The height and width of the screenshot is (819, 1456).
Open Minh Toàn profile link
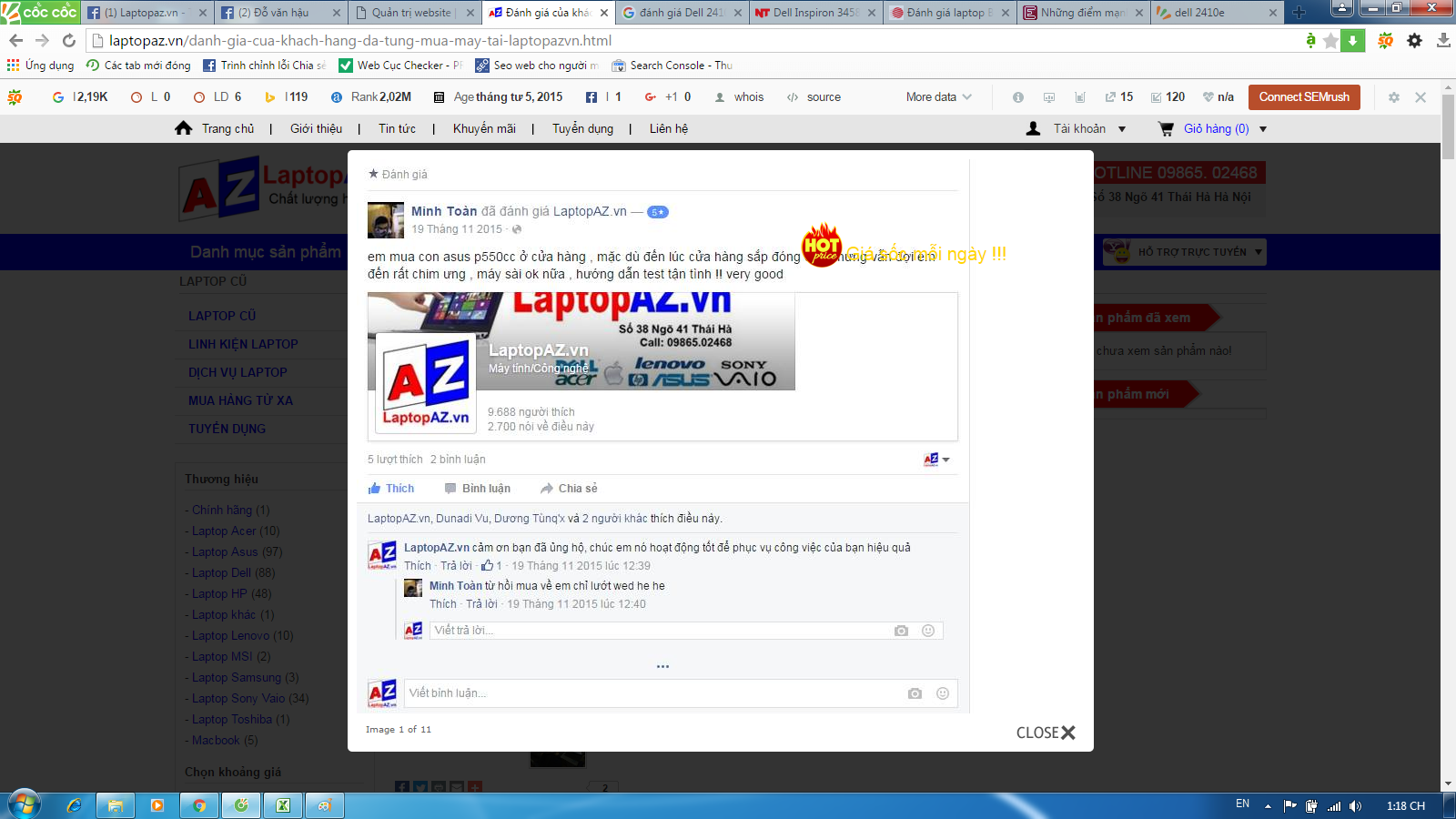[x=444, y=211]
